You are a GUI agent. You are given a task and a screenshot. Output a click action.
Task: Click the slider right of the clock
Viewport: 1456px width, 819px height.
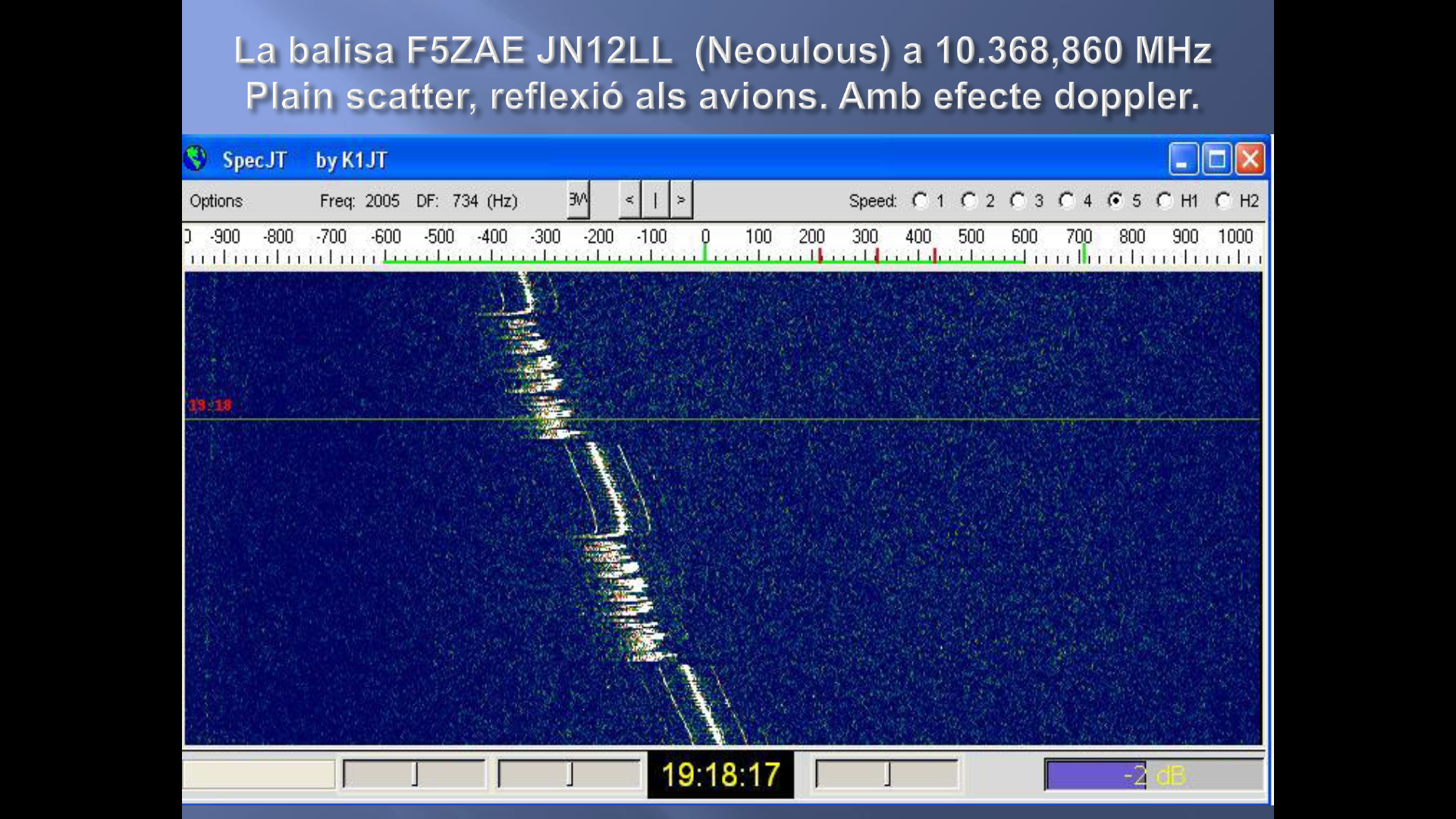pyautogui.click(x=887, y=774)
